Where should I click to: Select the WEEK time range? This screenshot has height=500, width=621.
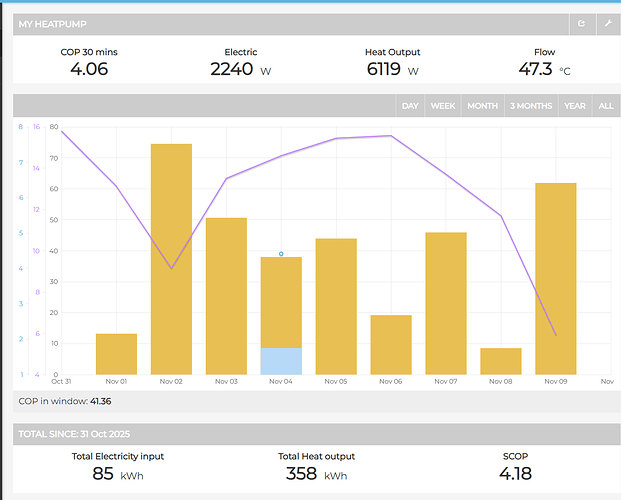click(x=442, y=105)
